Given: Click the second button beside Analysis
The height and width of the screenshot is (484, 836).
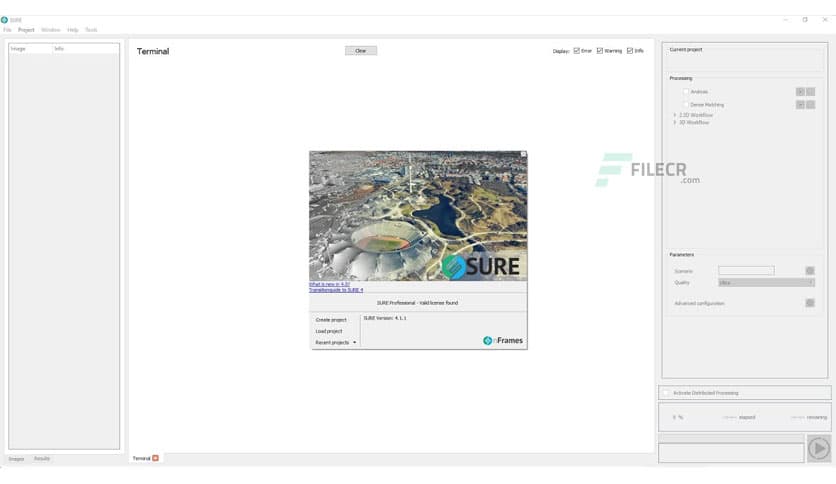Looking at the screenshot, I should [810, 92].
